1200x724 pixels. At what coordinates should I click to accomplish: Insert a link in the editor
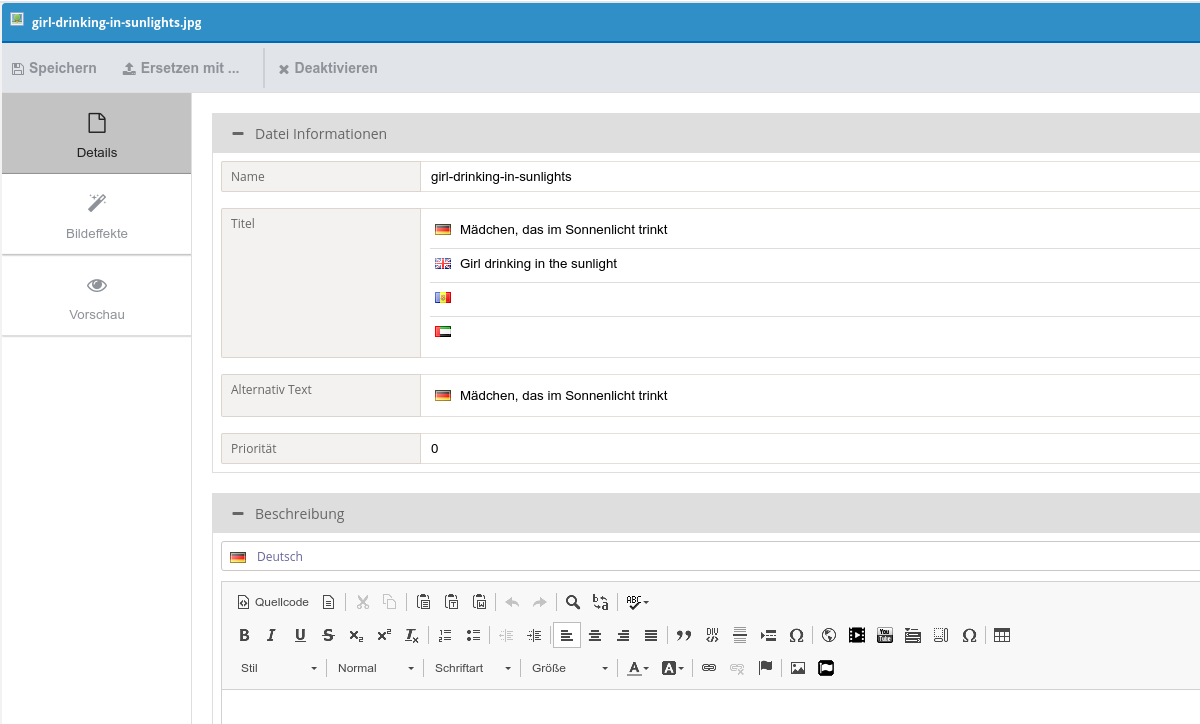tap(709, 668)
